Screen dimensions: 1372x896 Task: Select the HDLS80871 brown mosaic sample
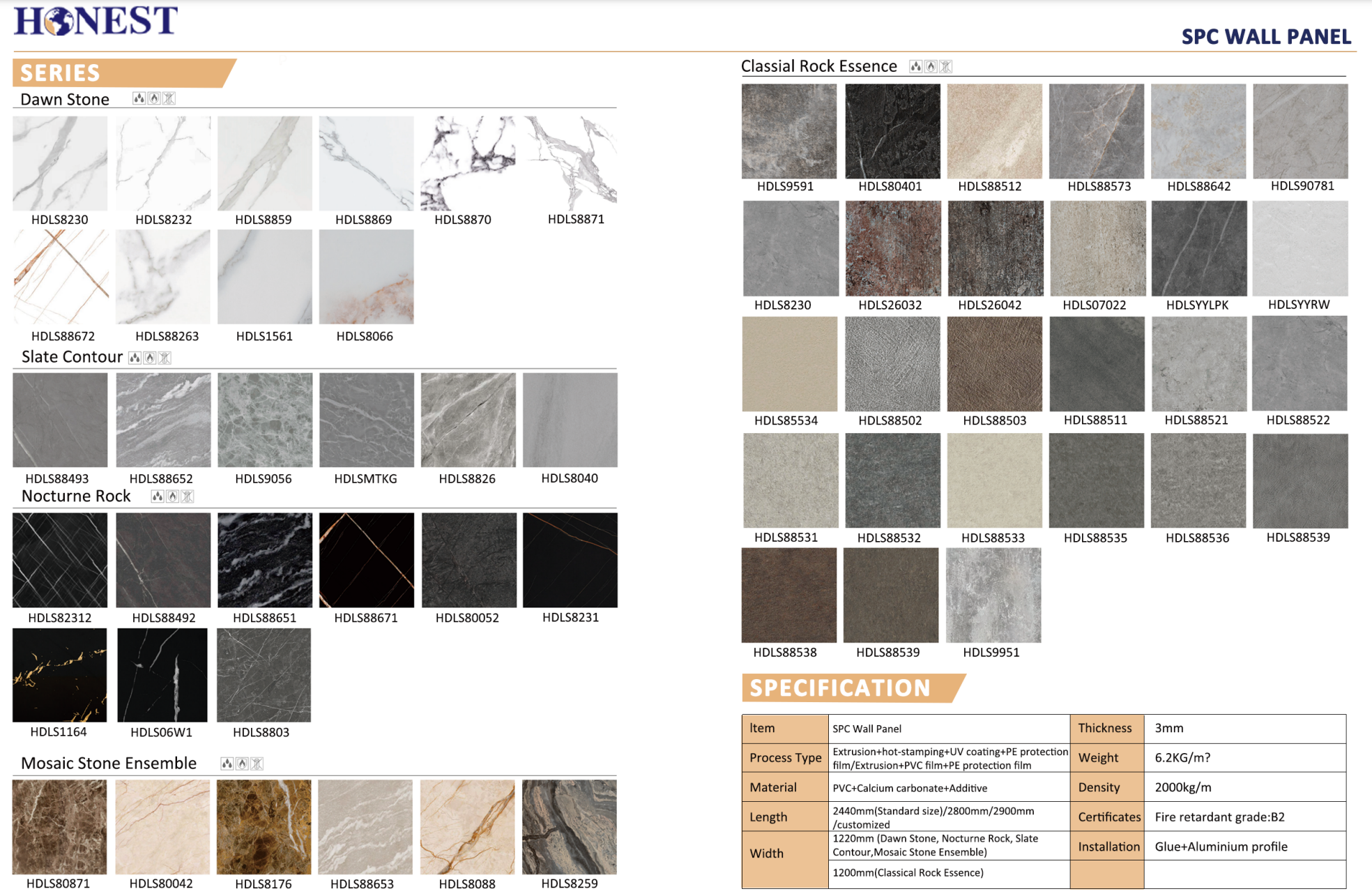[60, 827]
